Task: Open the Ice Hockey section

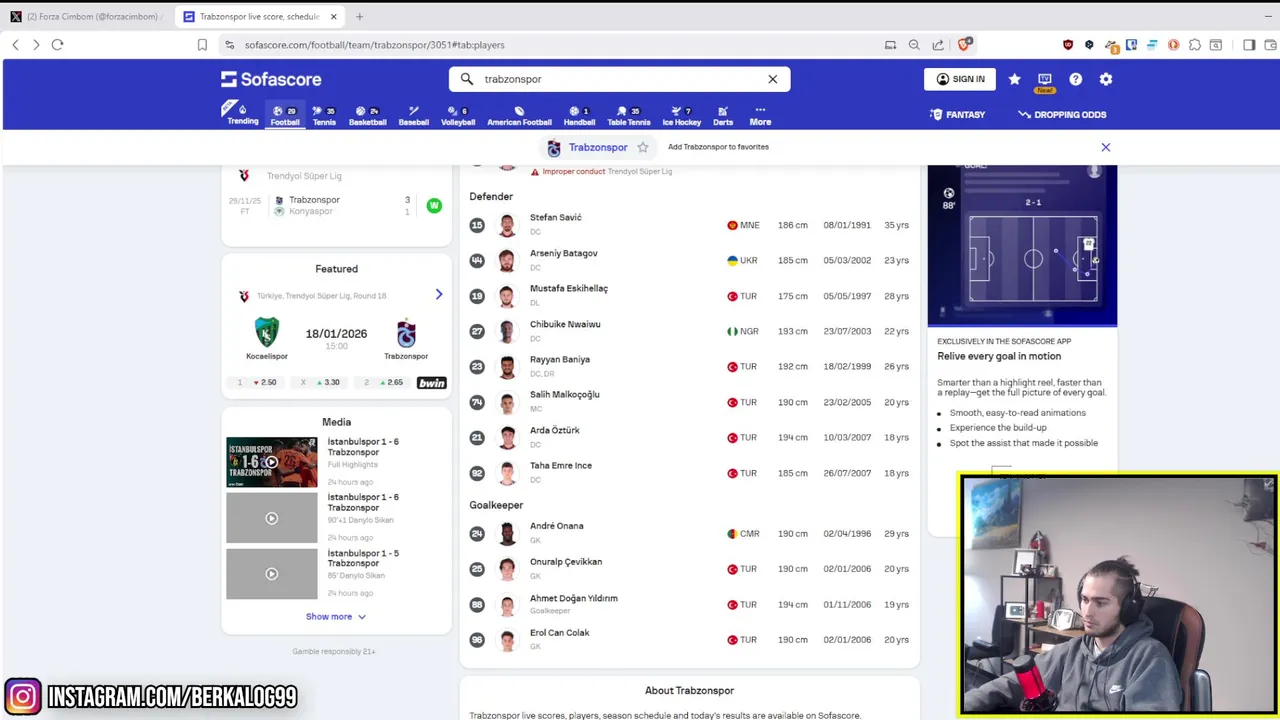Action: (x=681, y=115)
